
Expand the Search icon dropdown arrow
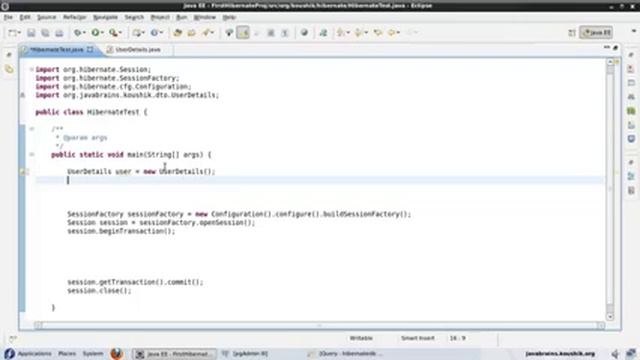tap(213, 33)
